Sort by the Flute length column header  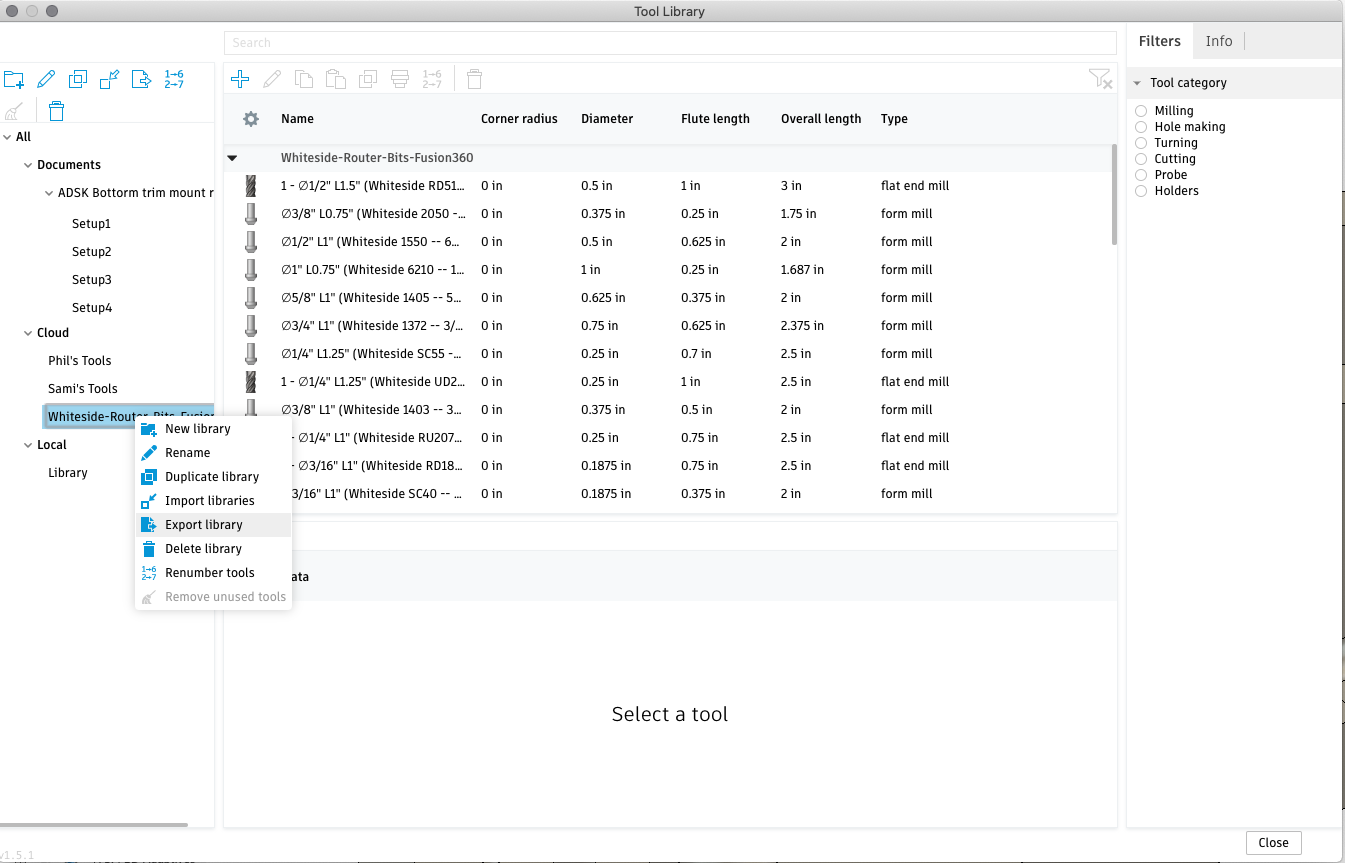pos(715,119)
